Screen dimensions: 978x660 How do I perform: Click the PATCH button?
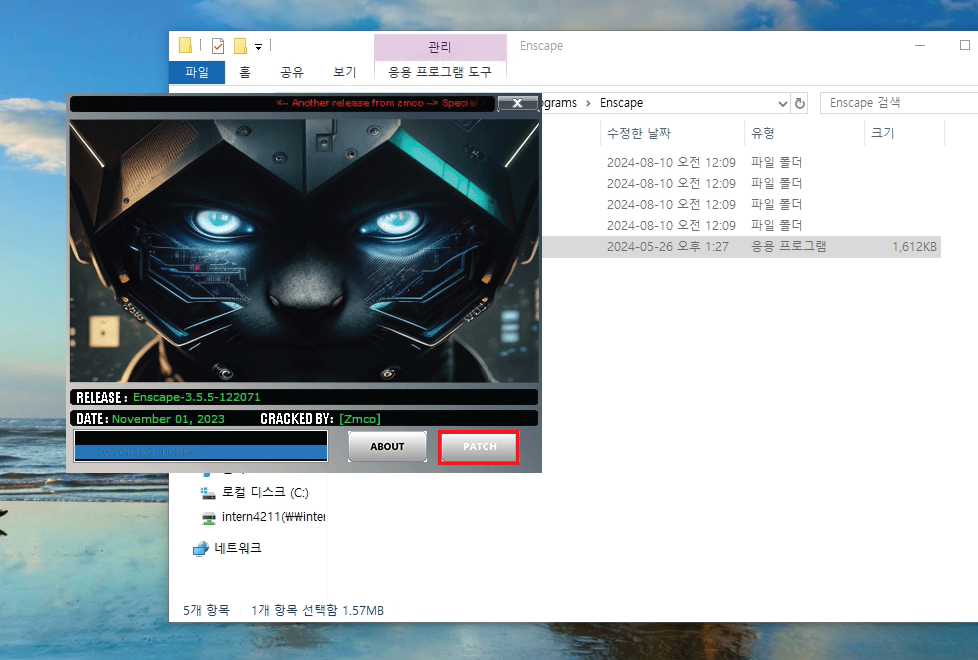[479, 447]
